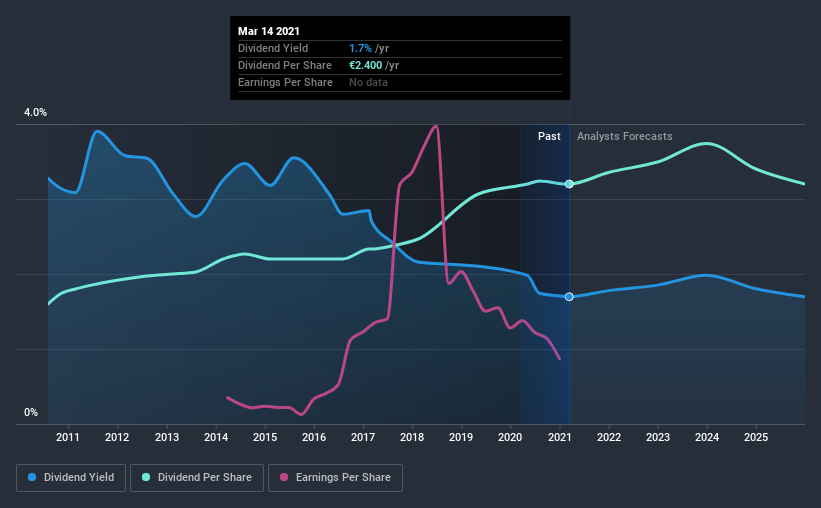Viewport: 821px width, 508px height.
Task: Toggle the Dividend Yield legend button
Action: coord(71,478)
